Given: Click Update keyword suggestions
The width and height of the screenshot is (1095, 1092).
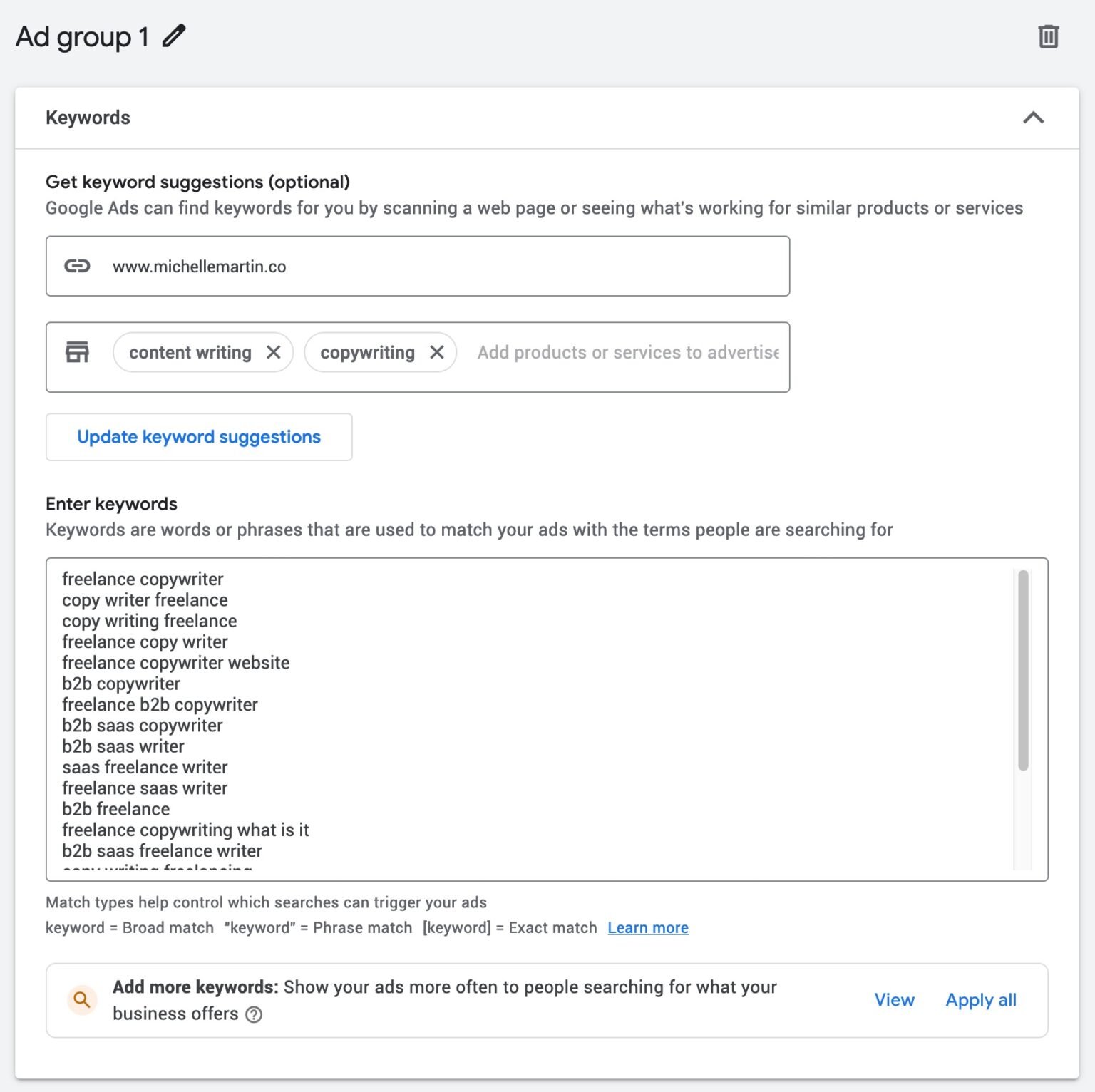Looking at the screenshot, I should (x=199, y=436).
